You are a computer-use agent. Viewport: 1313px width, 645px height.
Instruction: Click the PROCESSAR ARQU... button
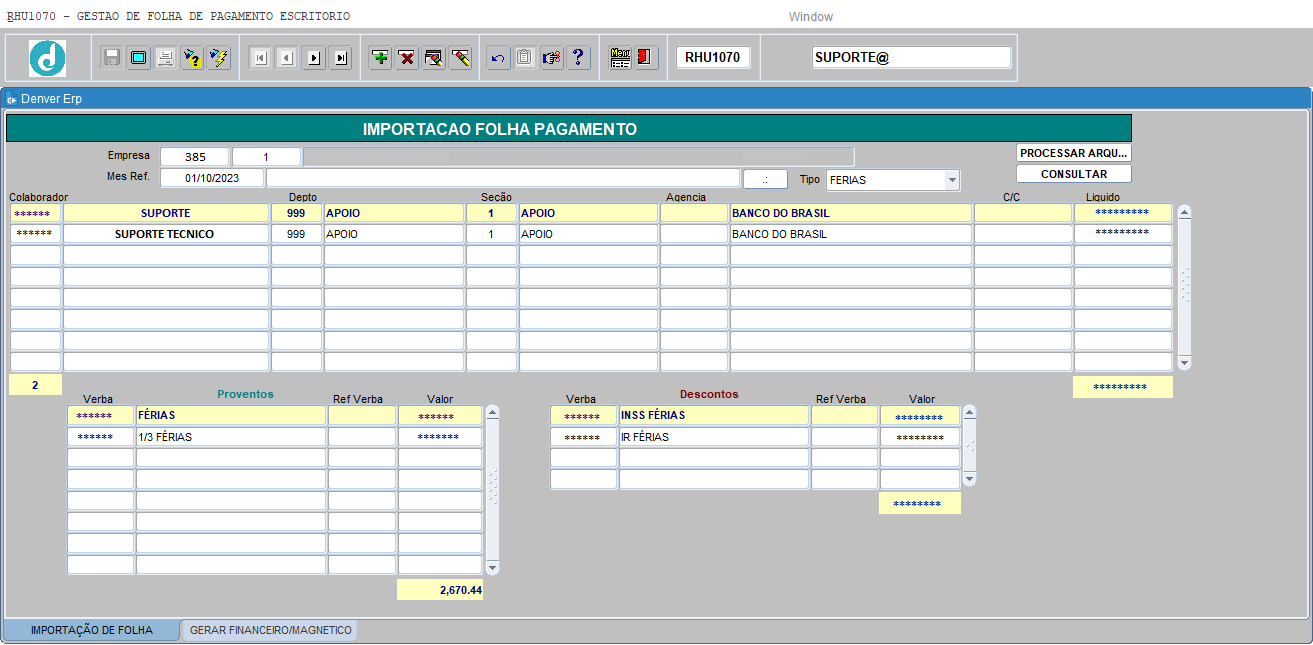[x=1074, y=153]
